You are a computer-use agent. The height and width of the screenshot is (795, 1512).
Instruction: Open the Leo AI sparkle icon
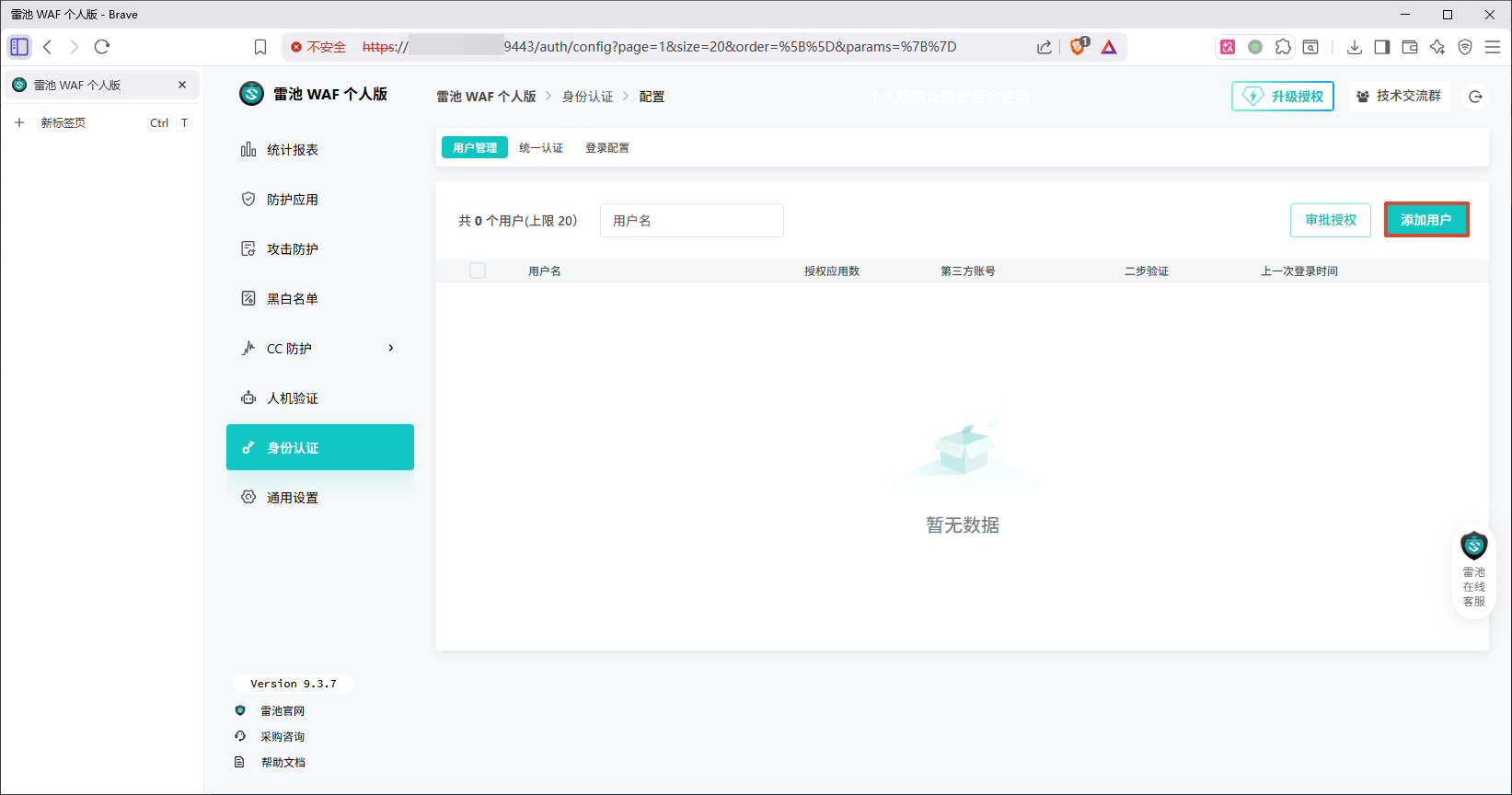1437,47
